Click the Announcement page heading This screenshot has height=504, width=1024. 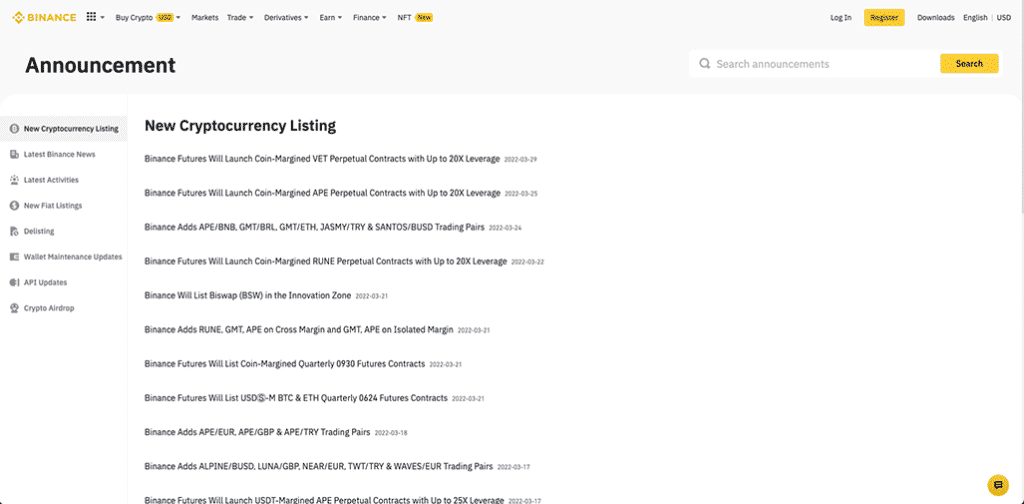101,65
